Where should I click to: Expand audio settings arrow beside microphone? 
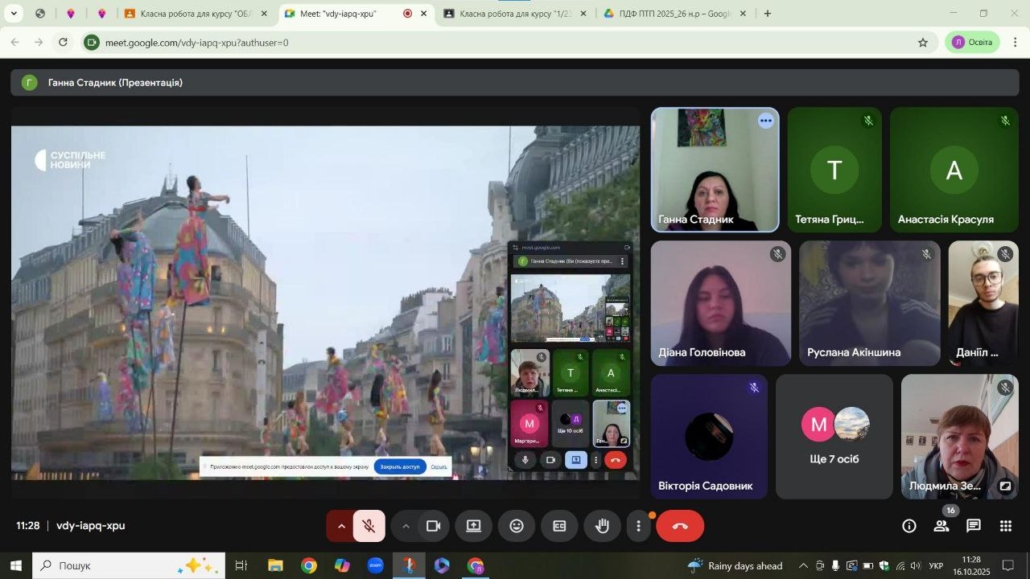click(342, 526)
